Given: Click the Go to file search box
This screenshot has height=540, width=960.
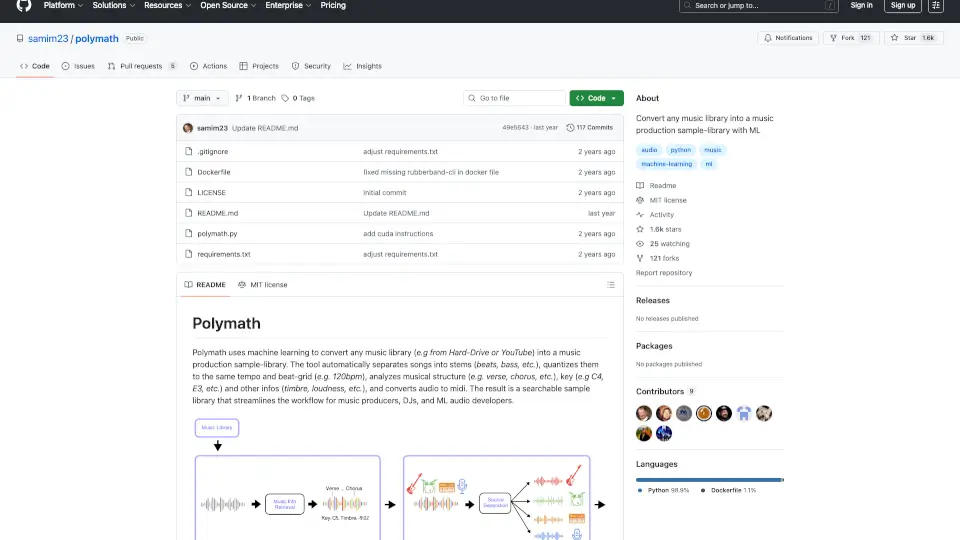Looking at the screenshot, I should tap(514, 98).
